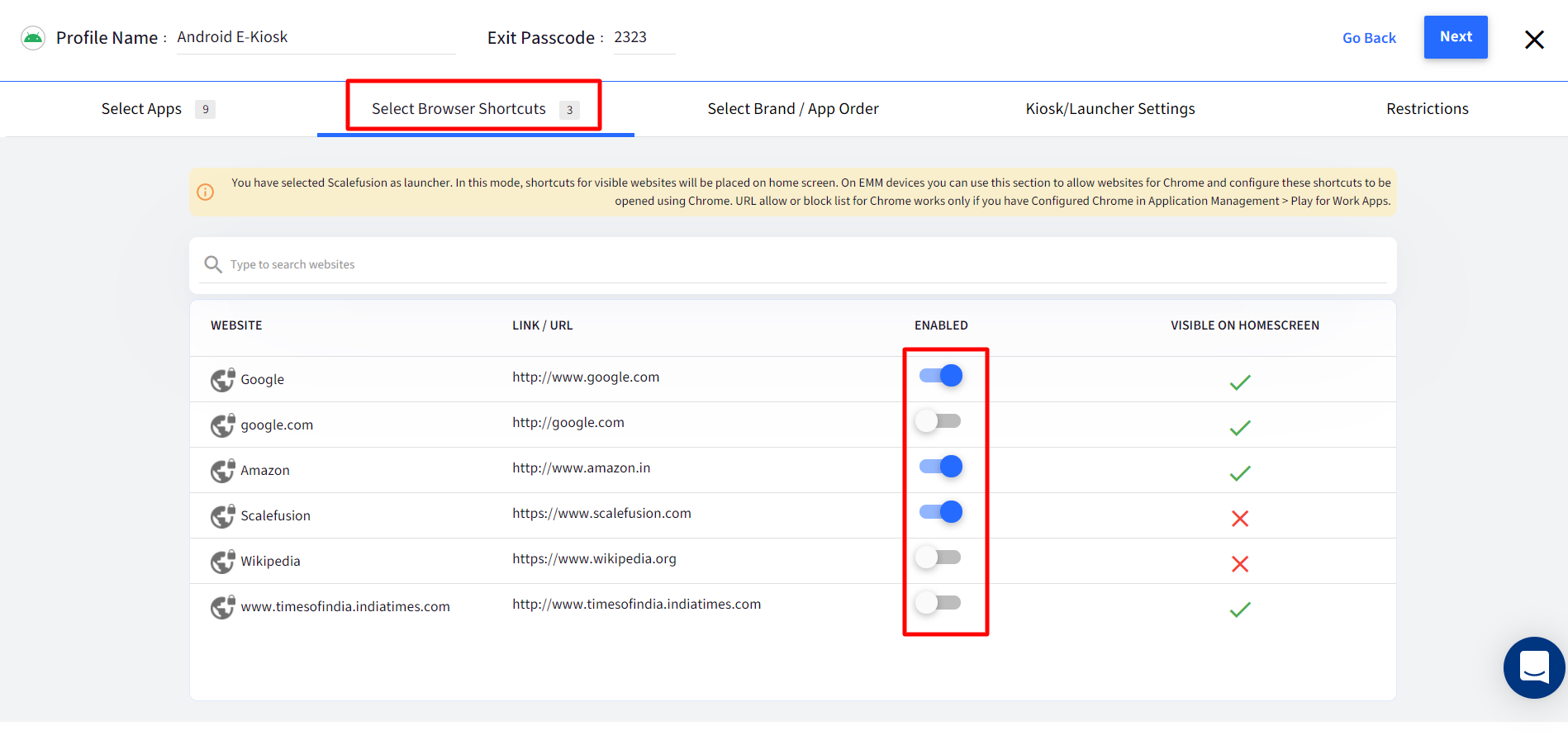Enable the Wikipedia website toggle
This screenshot has width=1568, height=745.
938,558
